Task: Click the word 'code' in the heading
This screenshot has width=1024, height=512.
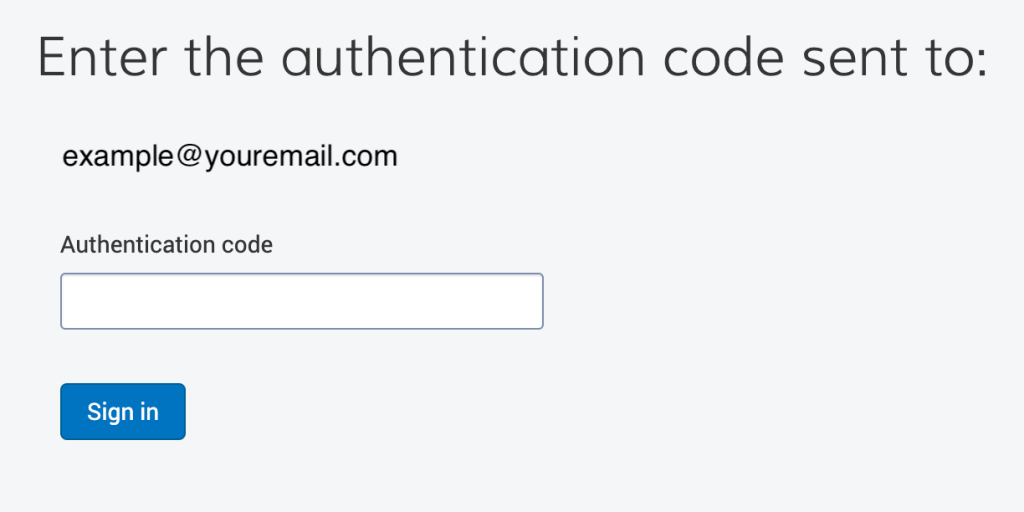Action: click(723, 57)
